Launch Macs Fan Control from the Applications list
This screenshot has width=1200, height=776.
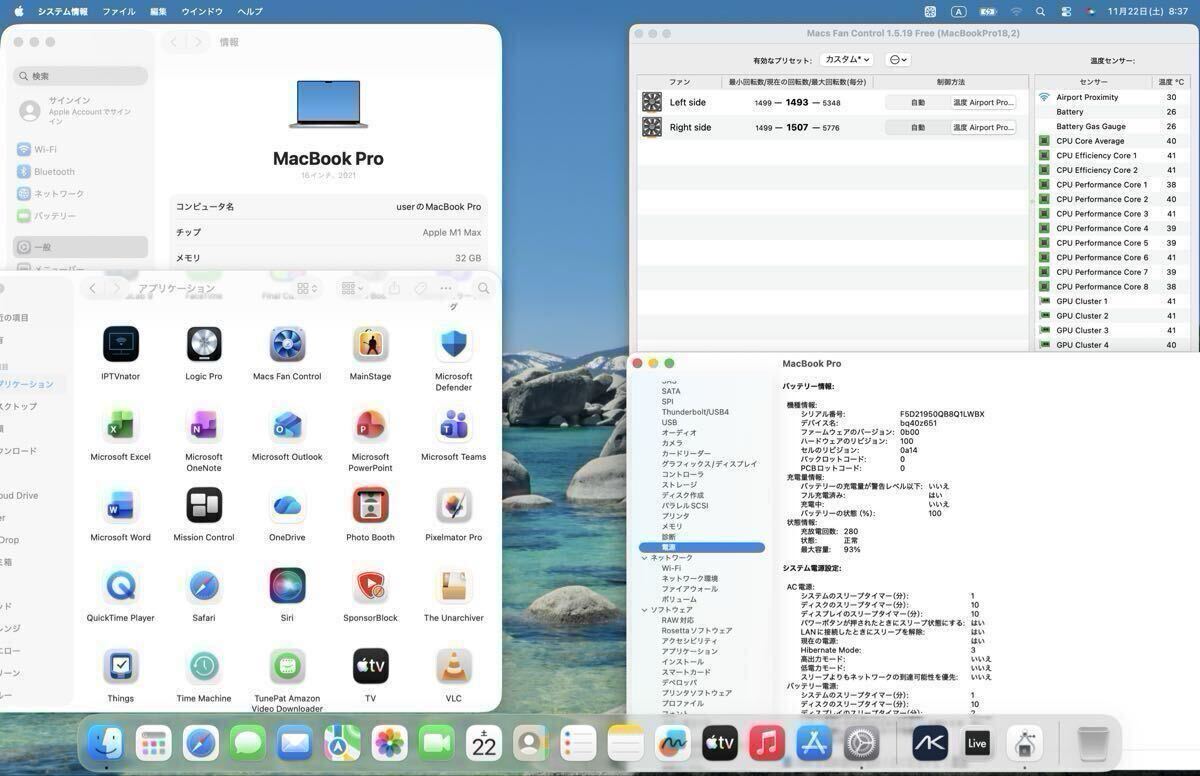pos(287,345)
